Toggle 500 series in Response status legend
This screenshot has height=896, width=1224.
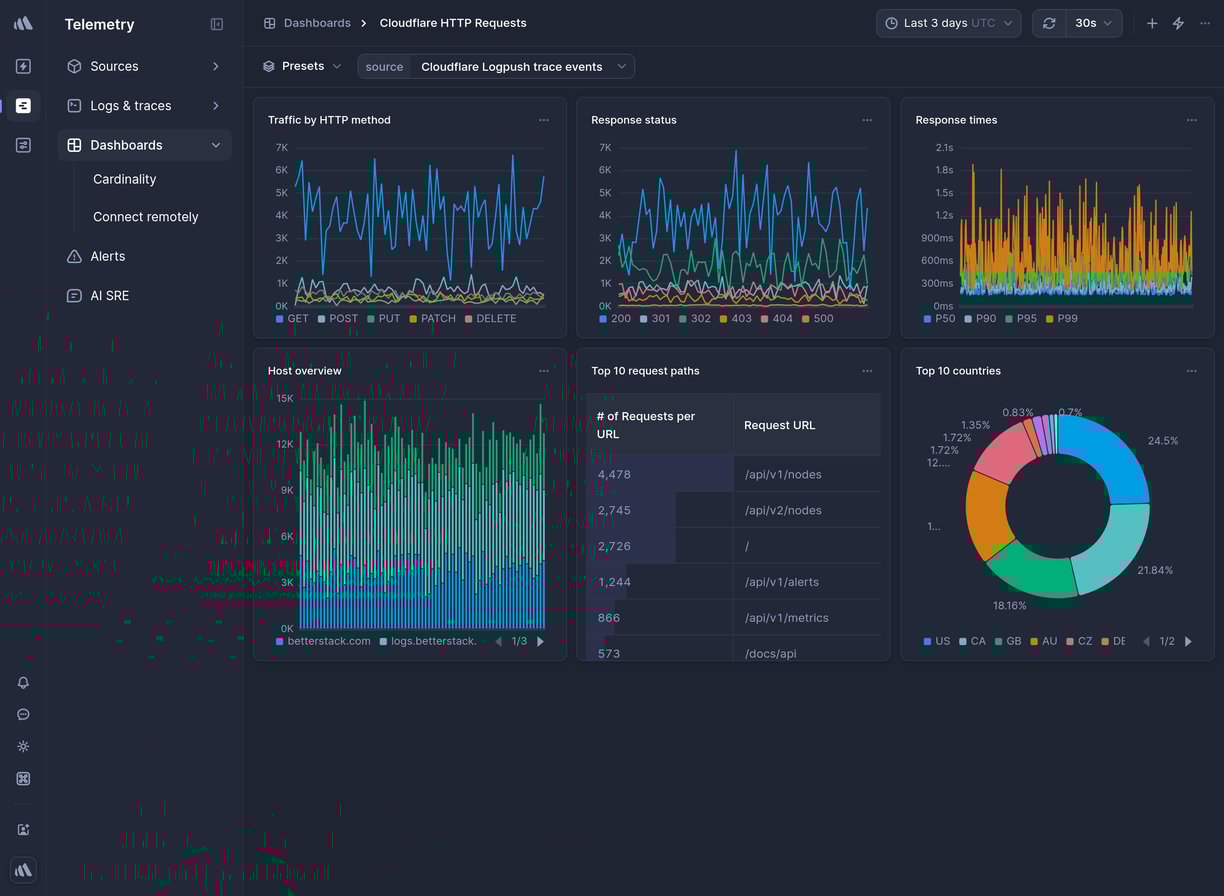[x=817, y=318]
